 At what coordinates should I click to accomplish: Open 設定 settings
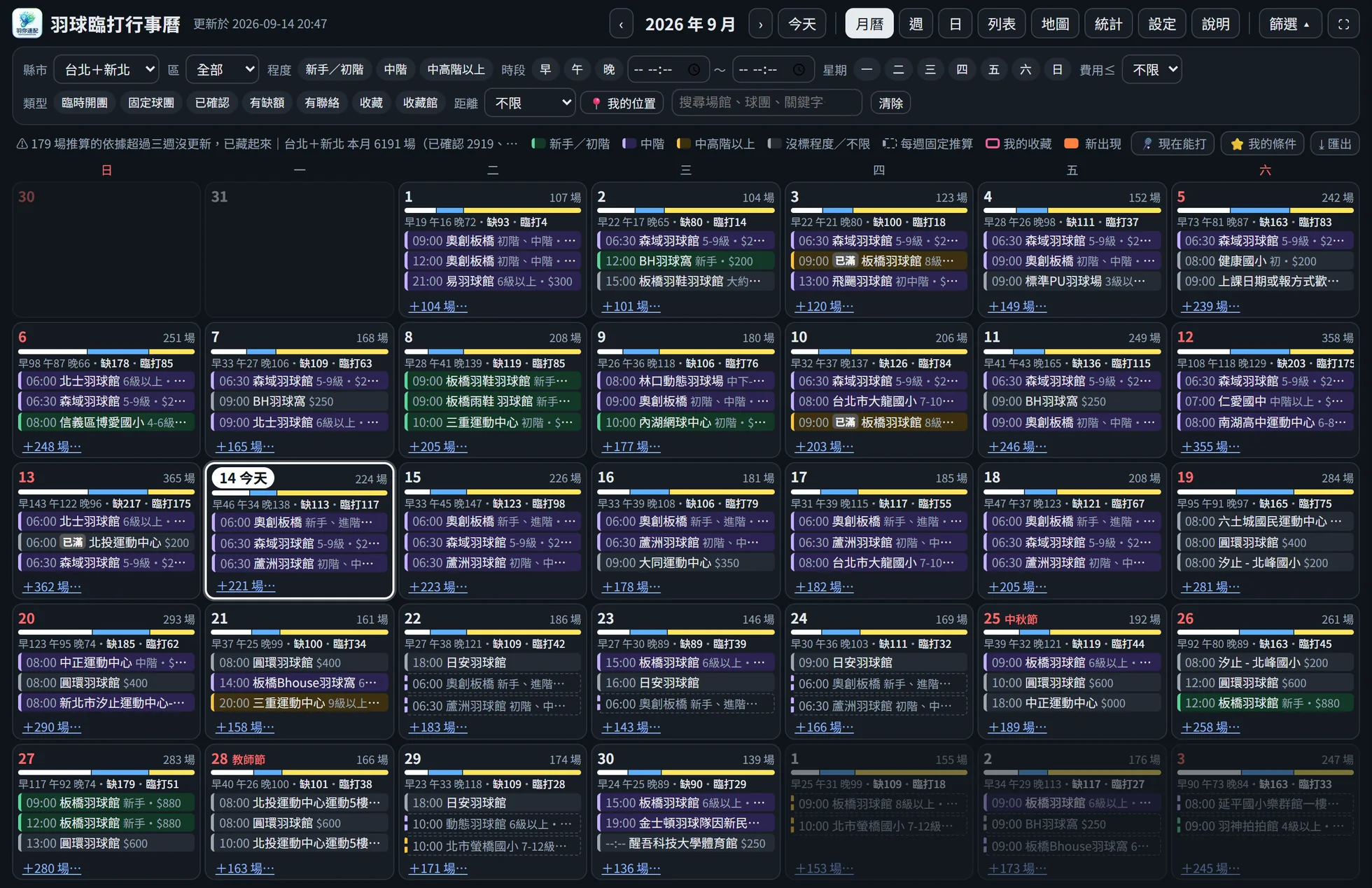tap(1162, 24)
